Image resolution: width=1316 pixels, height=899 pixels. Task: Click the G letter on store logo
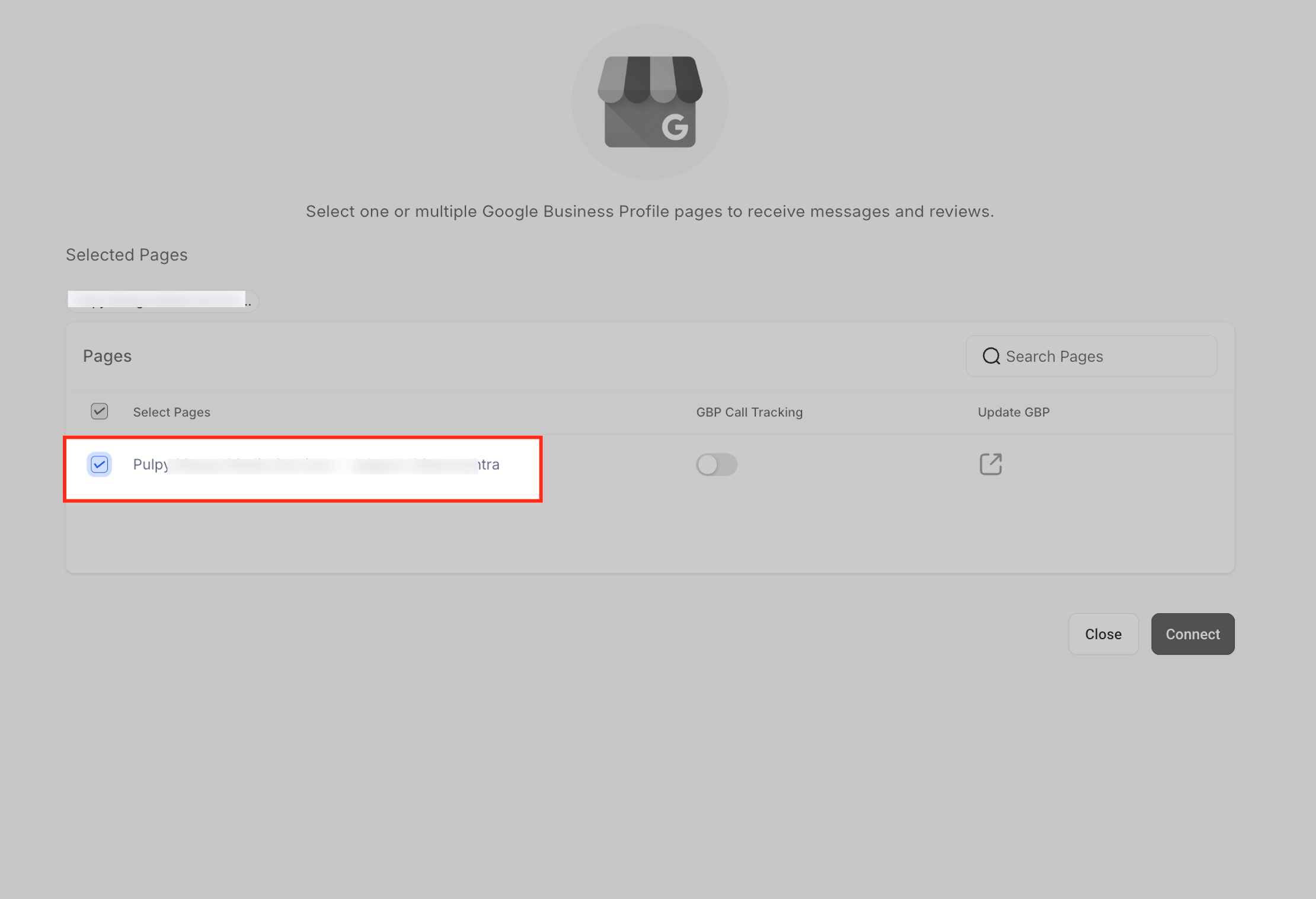pyautogui.click(x=675, y=127)
